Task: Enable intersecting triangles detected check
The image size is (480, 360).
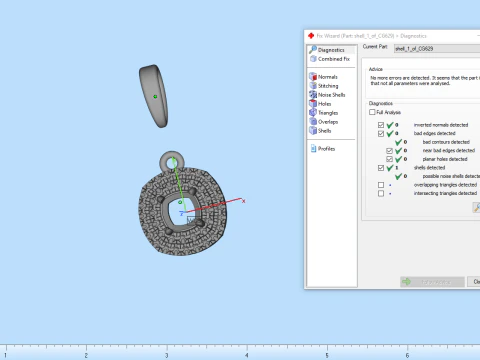Action: click(x=381, y=194)
